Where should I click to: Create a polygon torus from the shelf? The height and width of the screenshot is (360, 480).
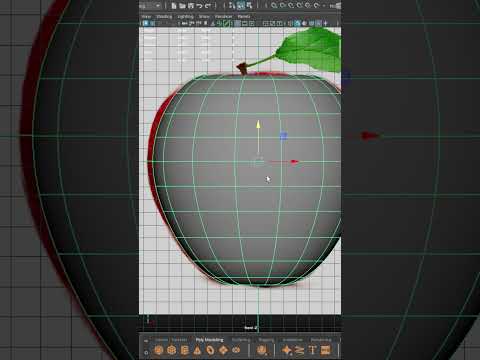click(x=210, y=350)
